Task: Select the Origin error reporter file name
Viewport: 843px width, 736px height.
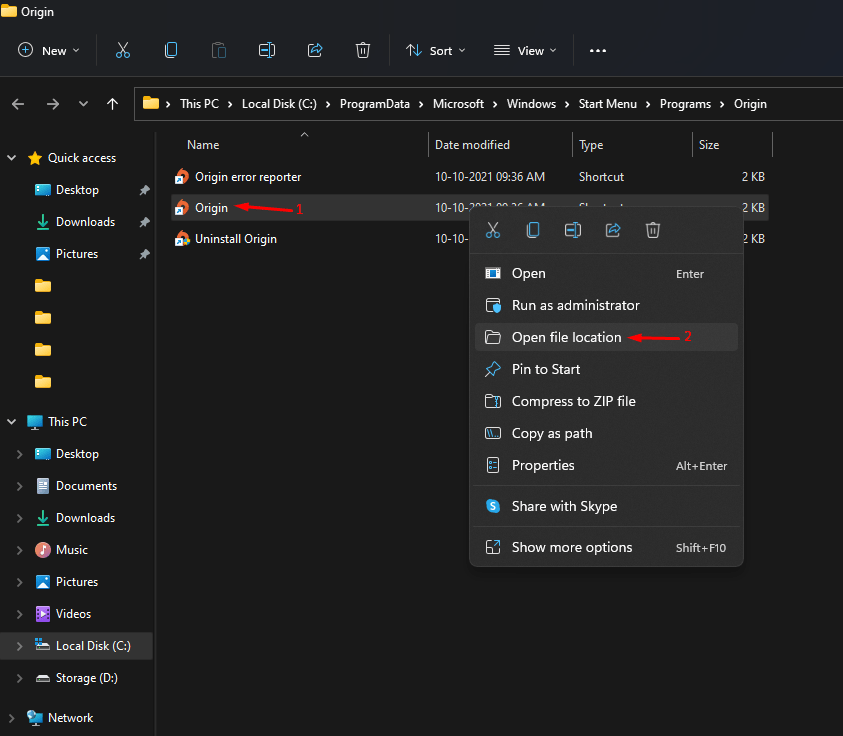Action: tap(248, 177)
